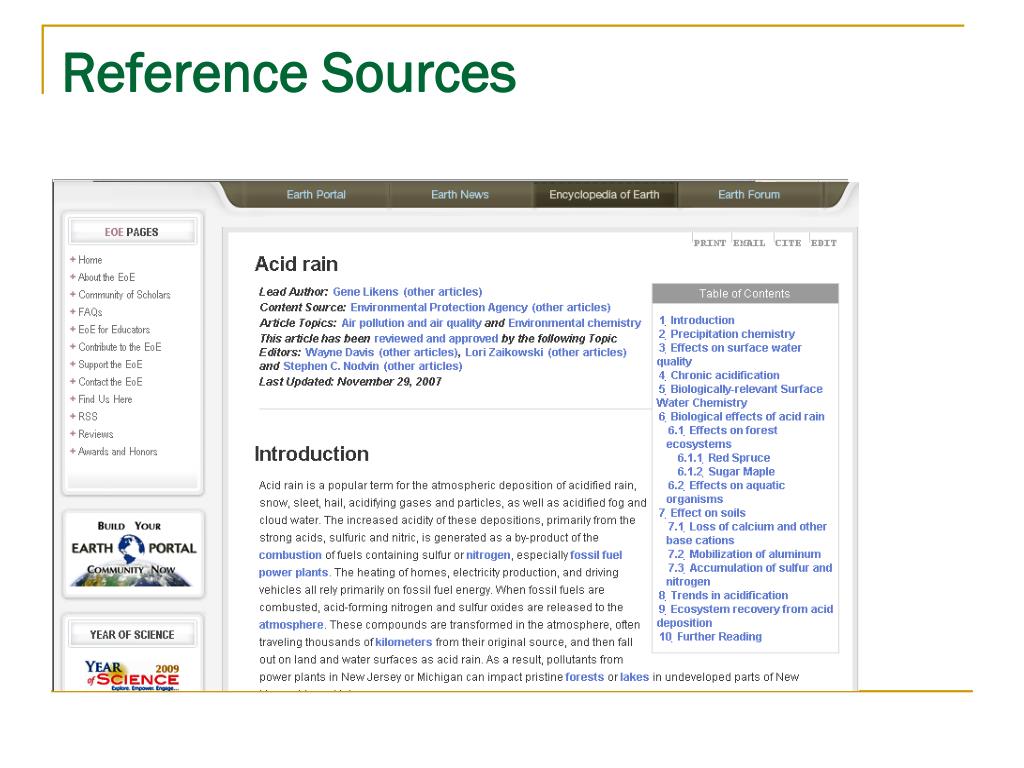Jump to Loss of calcium and other base cations
This screenshot has width=1024, height=768.
pos(746,534)
